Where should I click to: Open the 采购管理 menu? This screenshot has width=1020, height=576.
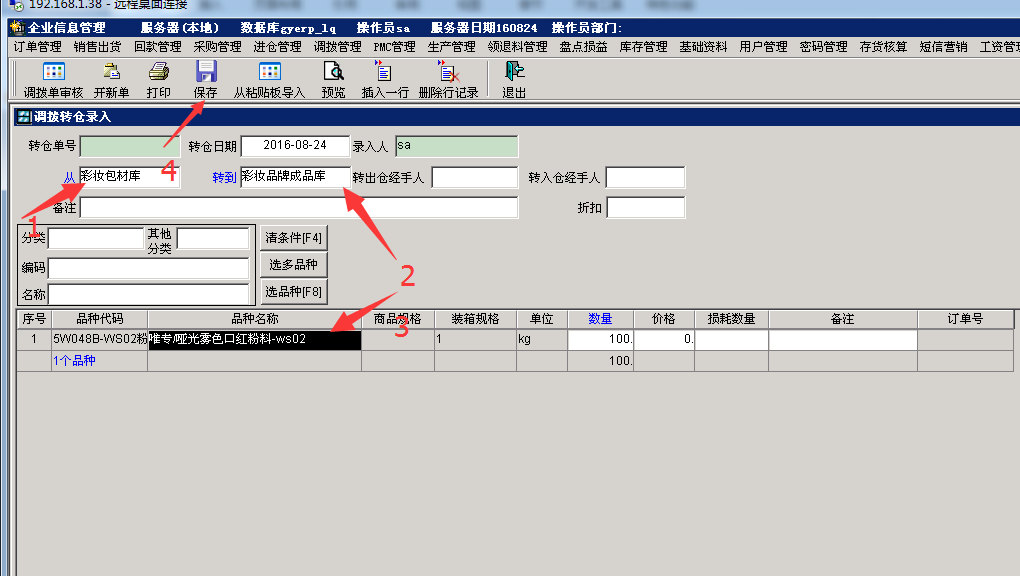click(217, 46)
